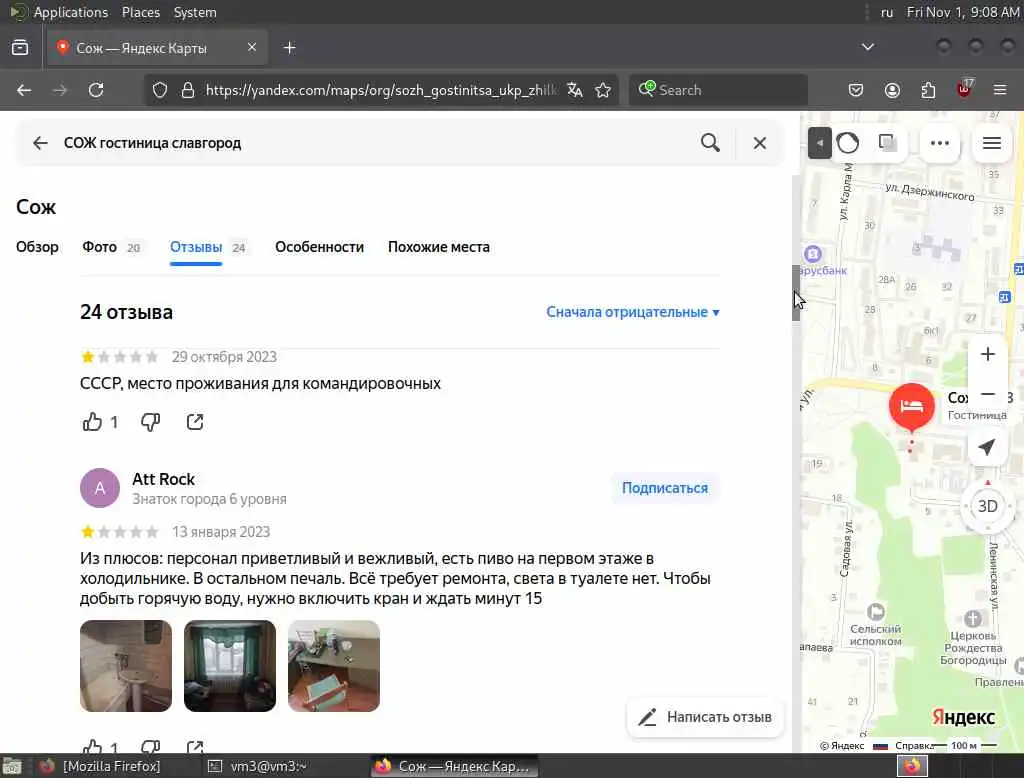Open the Справка link on the map
The width and height of the screenshot is (1024, 778).
[x=914, y=746]
